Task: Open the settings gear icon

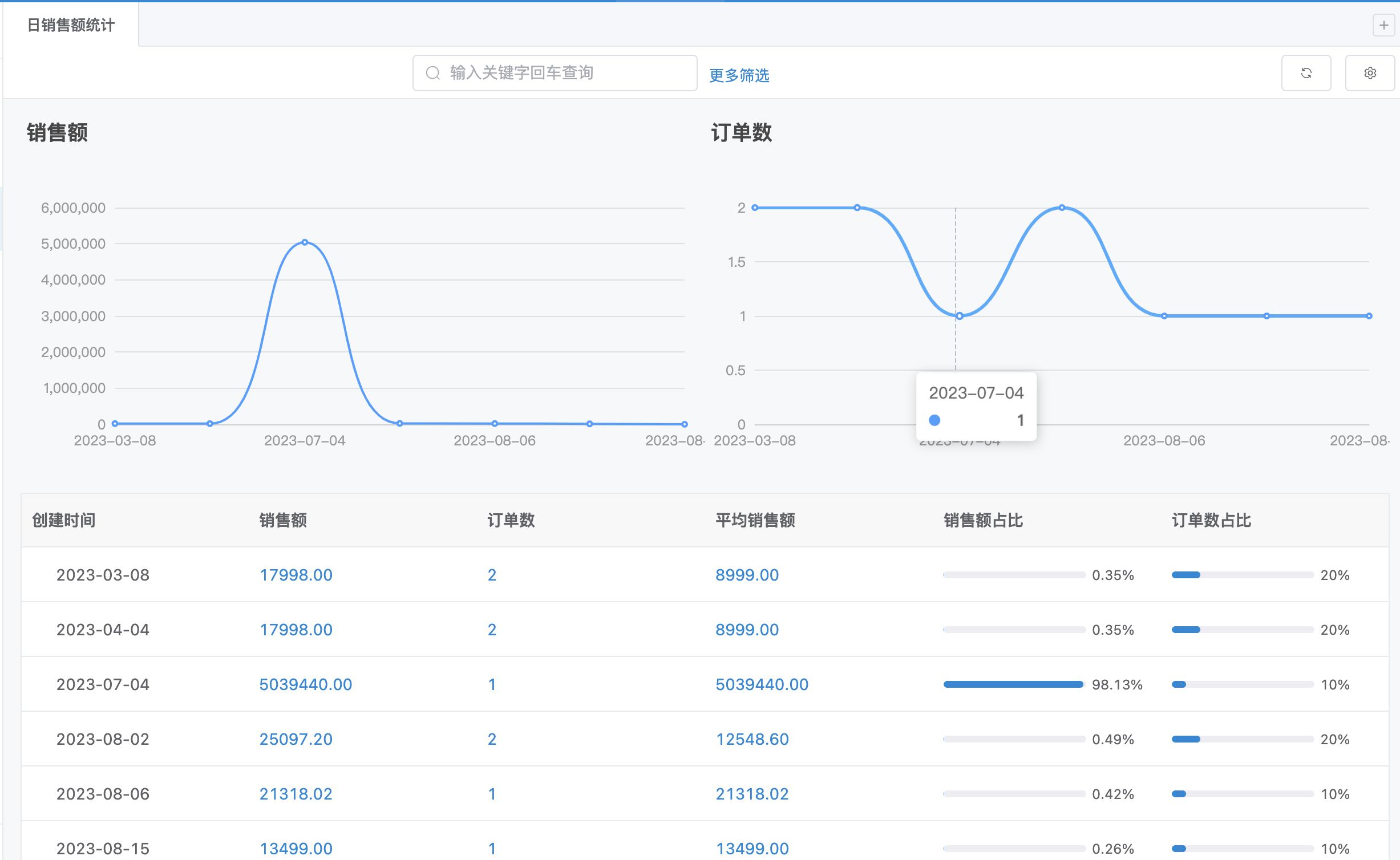Action: pos(1369,73)
